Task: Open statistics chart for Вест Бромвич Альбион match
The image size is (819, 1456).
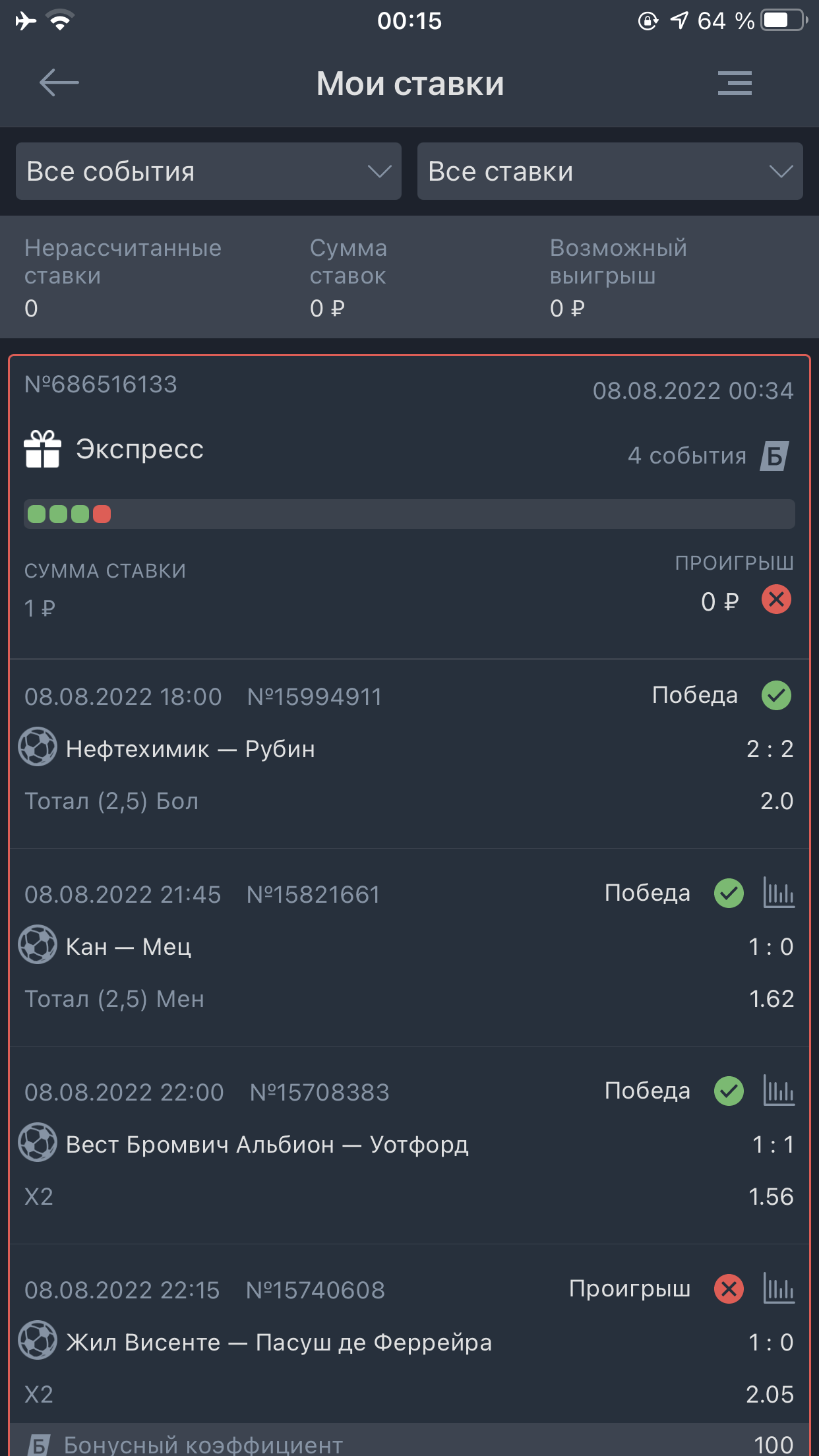Action: [x=779, y=1090]
